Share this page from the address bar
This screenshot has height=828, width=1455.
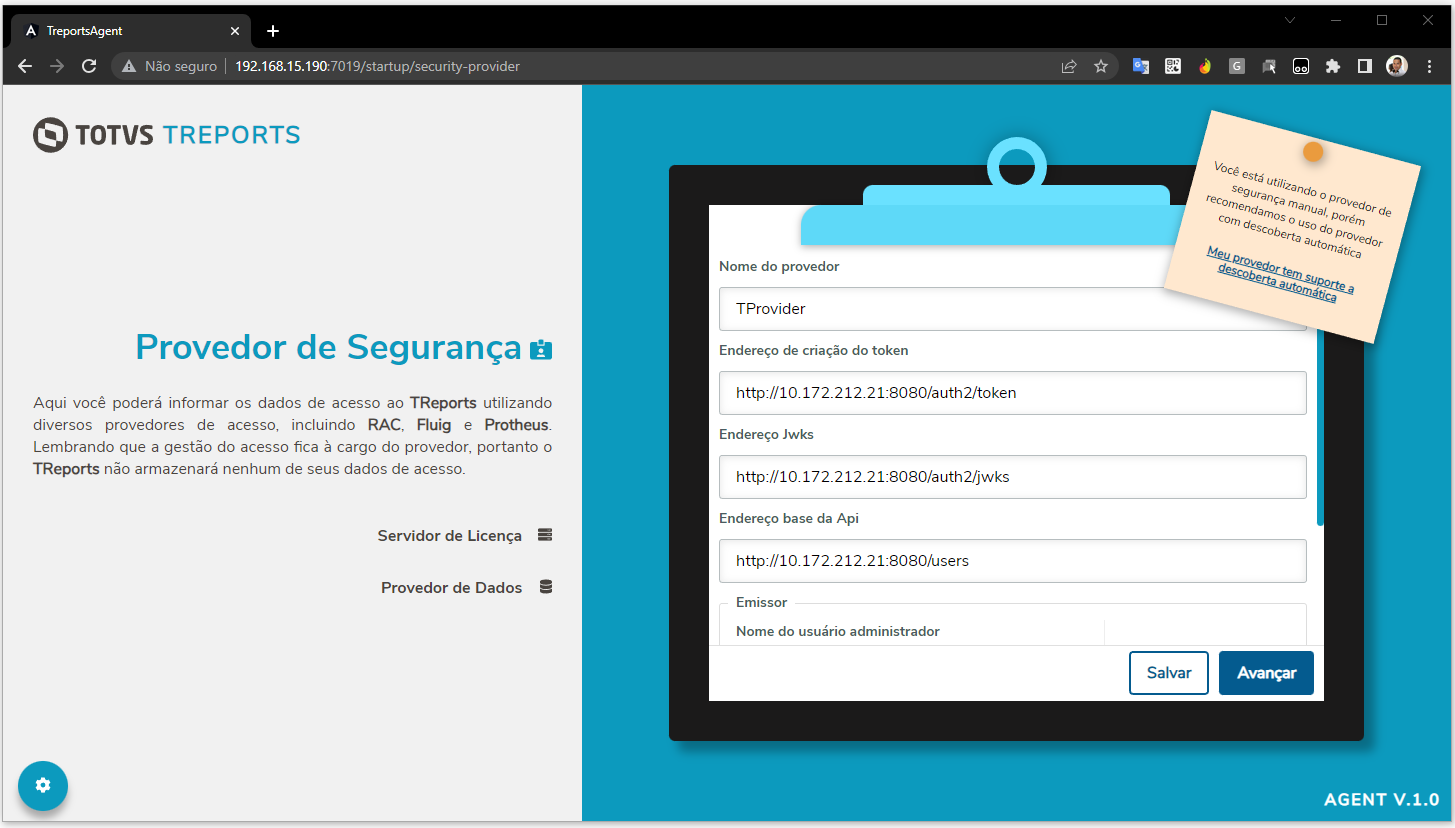pyautogui.click(x=1069, y=67)
